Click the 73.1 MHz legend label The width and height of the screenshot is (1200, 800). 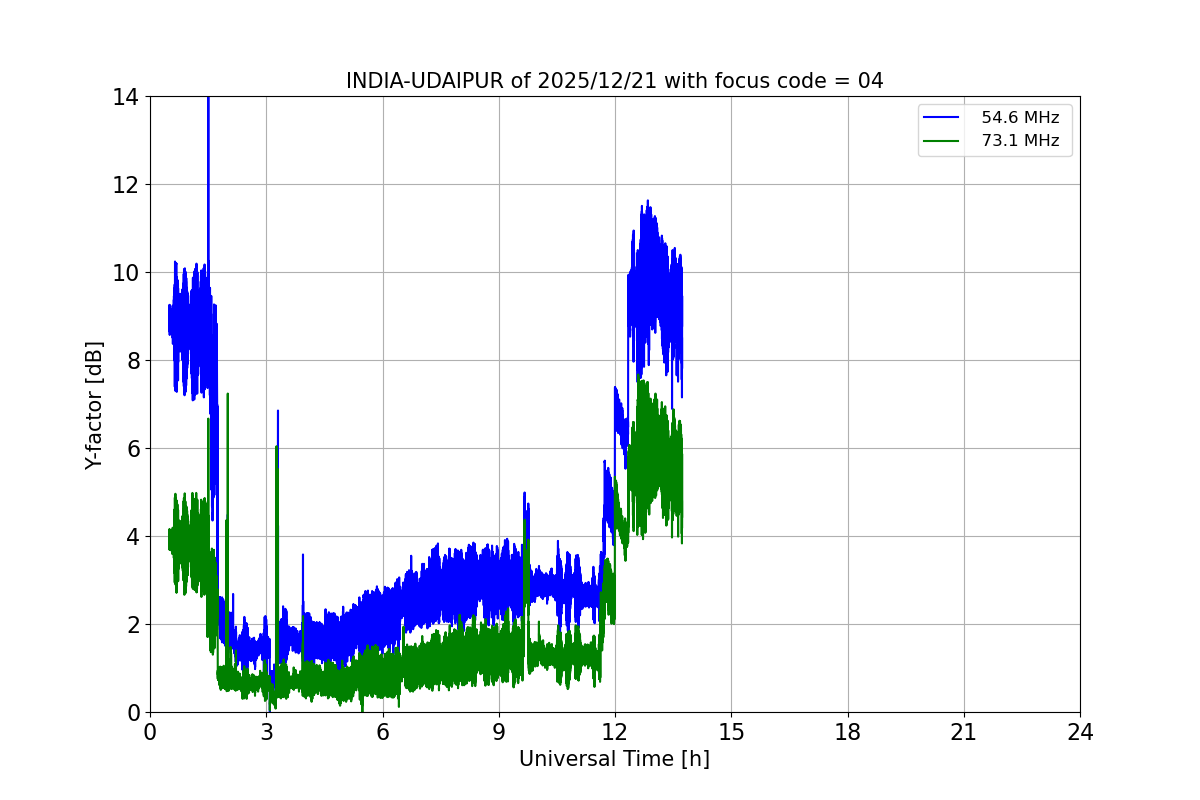pyautogui.click(x=1020, y=141)
